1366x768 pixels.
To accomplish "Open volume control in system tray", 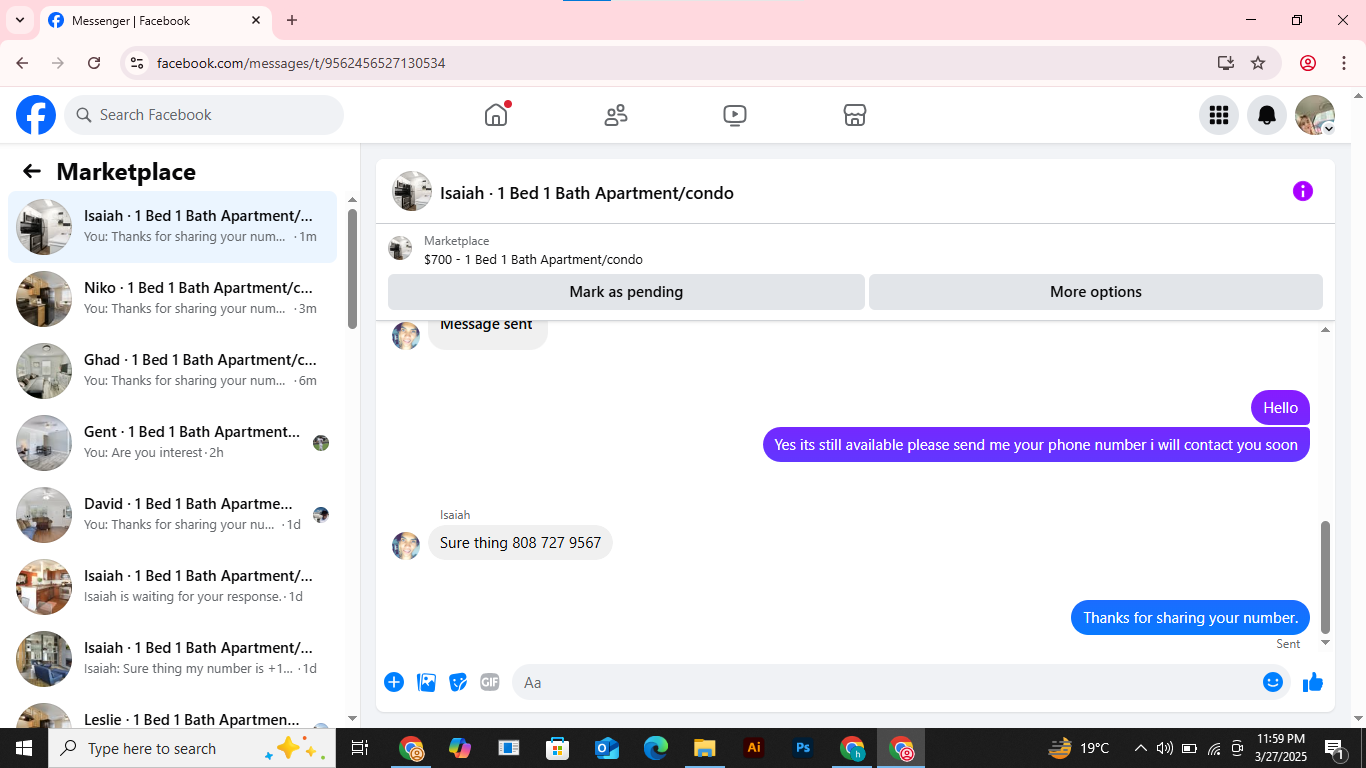I will (1164, 748).
